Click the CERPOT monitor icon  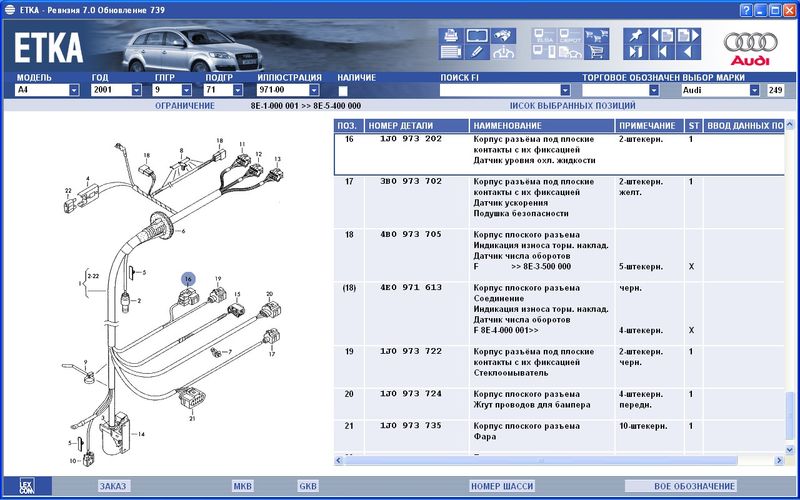(570, 36)
